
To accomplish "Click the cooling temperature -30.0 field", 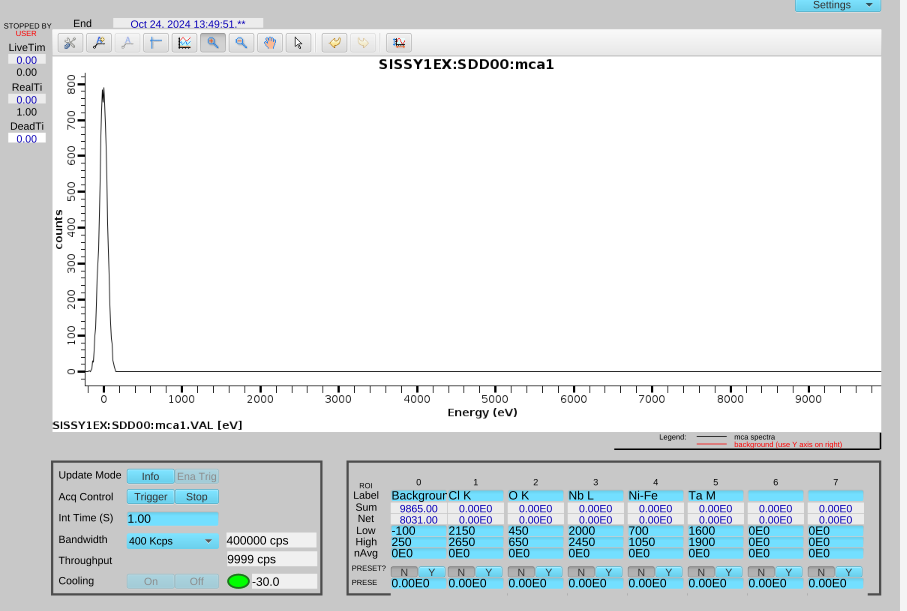I will 283,581.
